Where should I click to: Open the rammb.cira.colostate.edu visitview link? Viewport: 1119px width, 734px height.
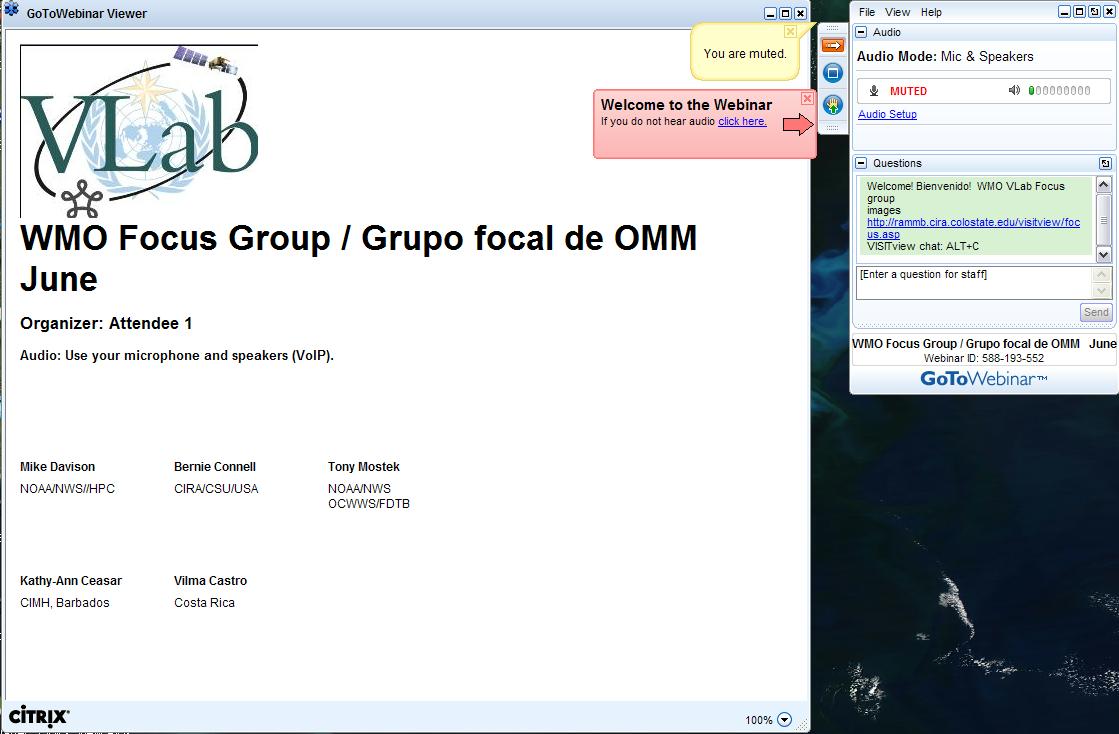point(972,223)
